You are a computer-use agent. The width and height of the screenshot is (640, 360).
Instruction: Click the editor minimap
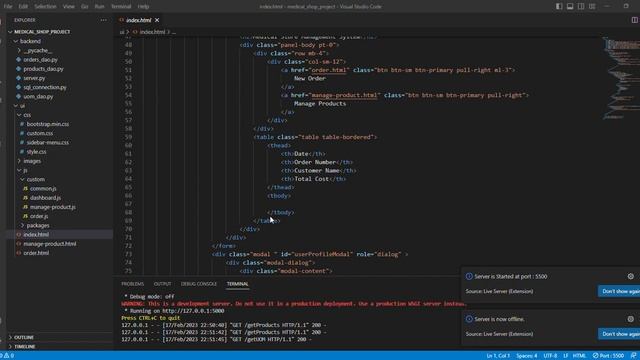pyautogui.click(x=621, y=78)
